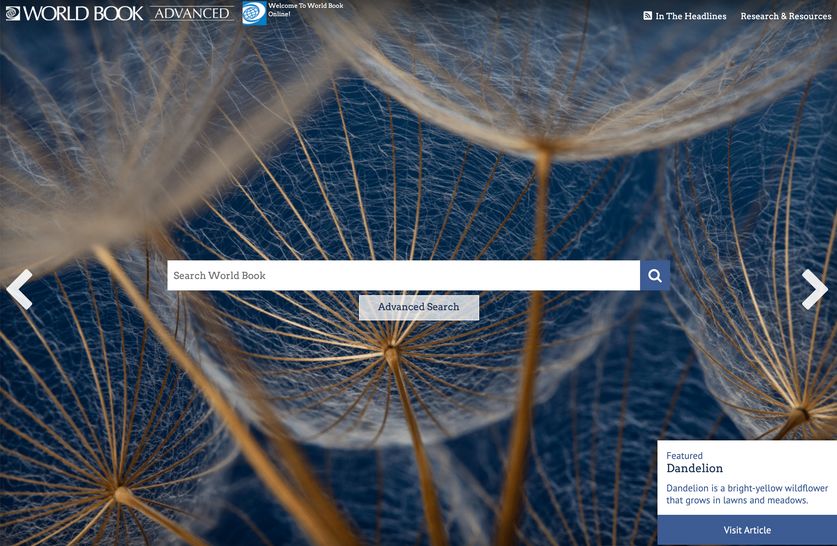
Task: Go to the next featured image arrow
Action: (815, 289)
